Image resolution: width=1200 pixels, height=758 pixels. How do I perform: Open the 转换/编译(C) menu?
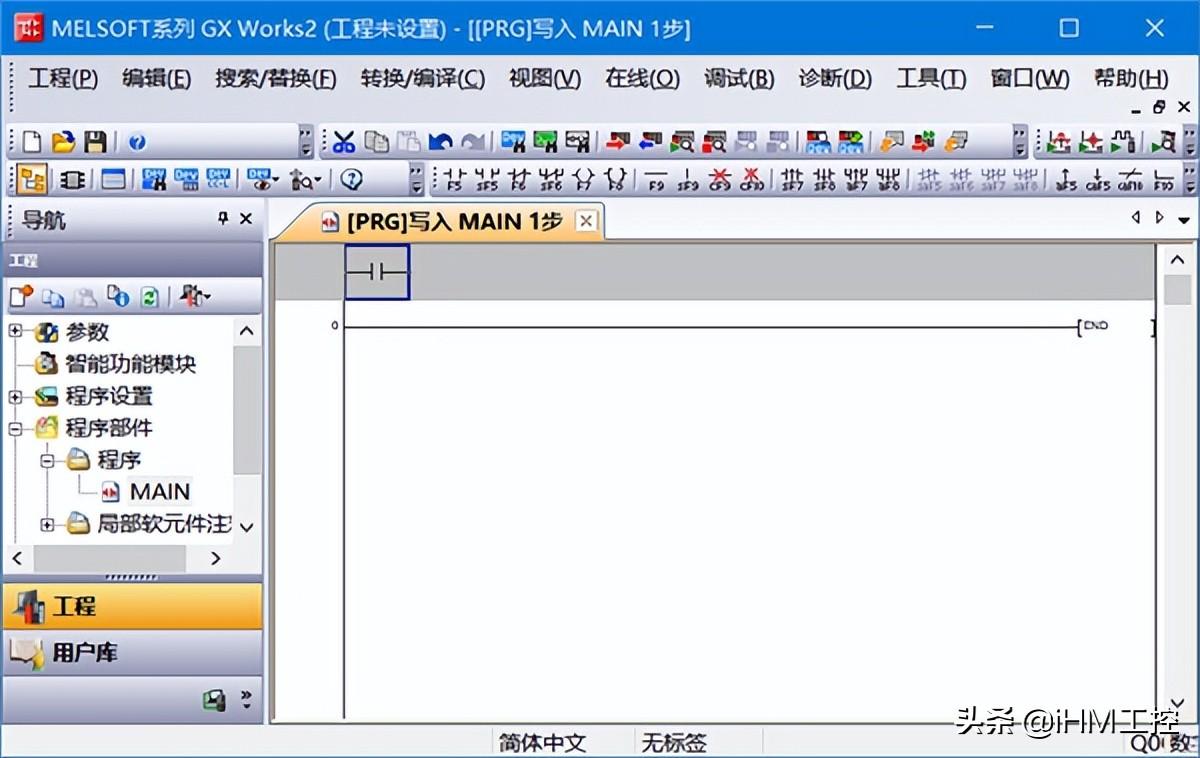click(x=423, y=79)
